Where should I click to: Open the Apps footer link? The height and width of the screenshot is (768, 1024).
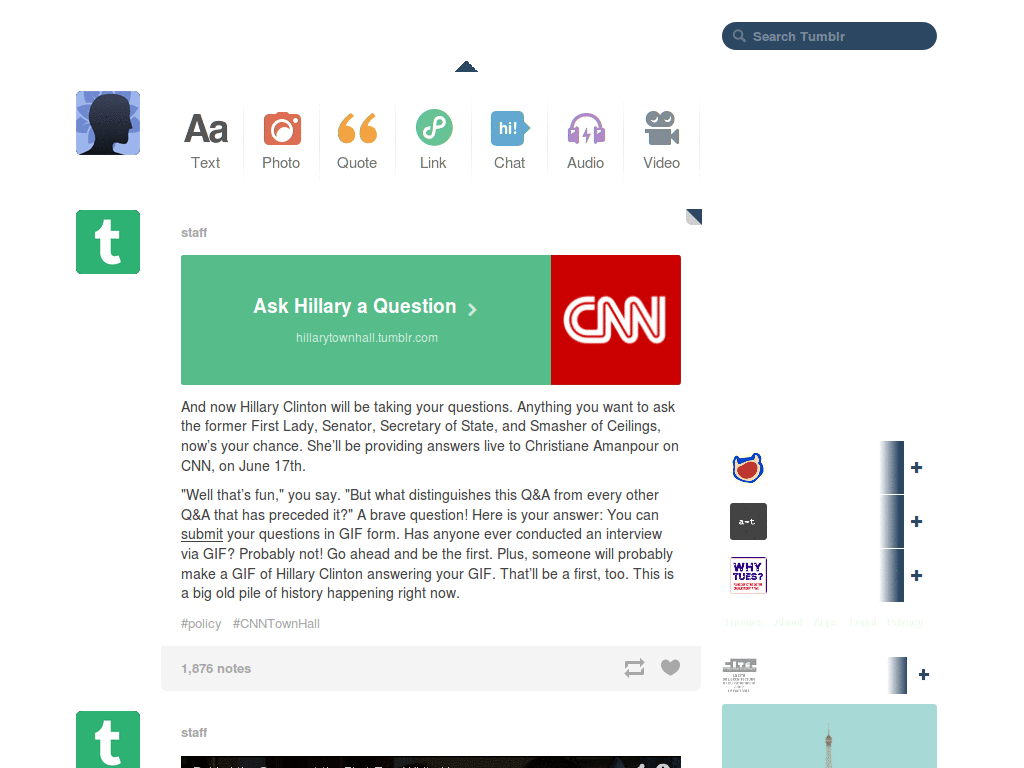(825, 622)
